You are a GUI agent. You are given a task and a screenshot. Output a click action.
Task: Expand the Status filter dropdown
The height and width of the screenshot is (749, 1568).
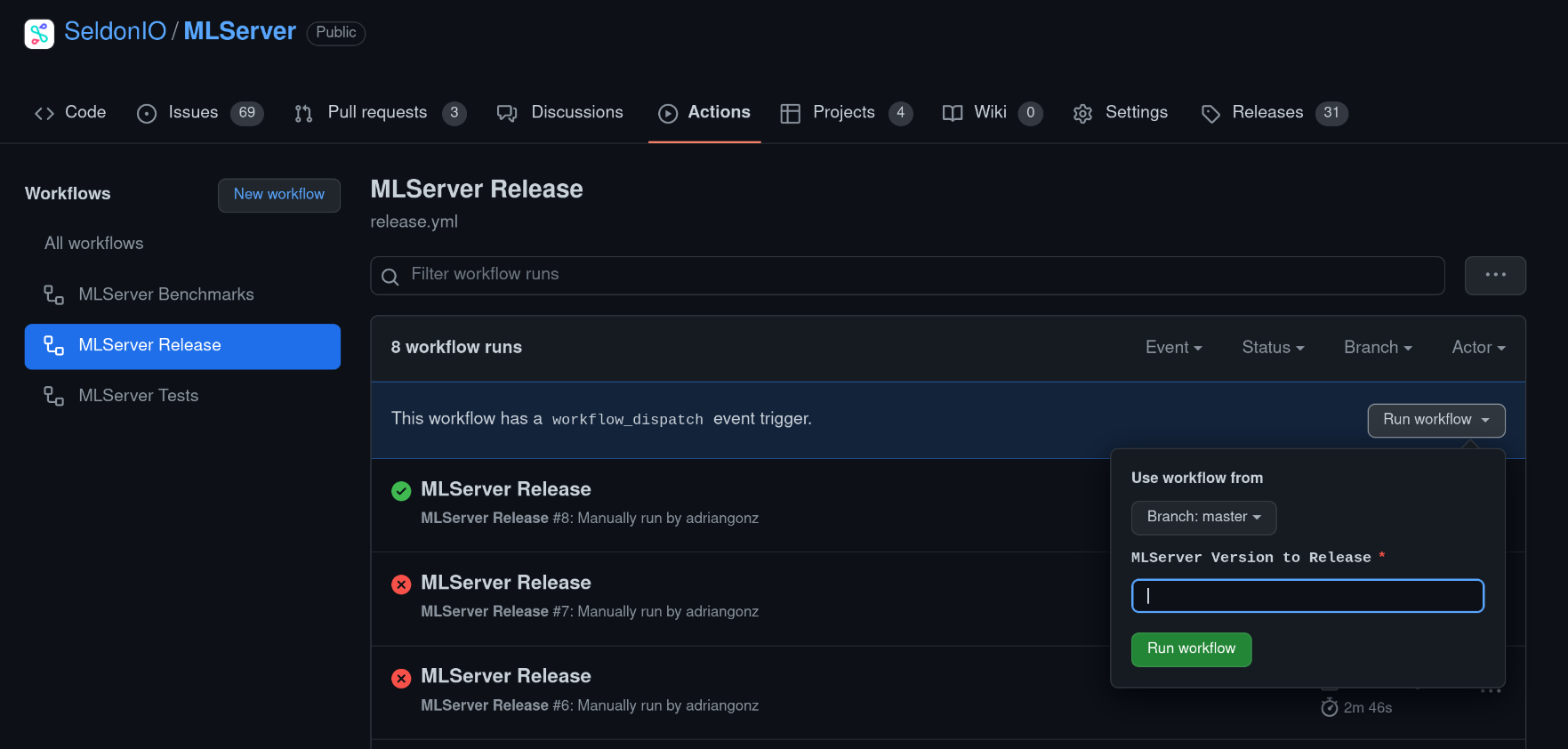click(x=1273, y=348)
